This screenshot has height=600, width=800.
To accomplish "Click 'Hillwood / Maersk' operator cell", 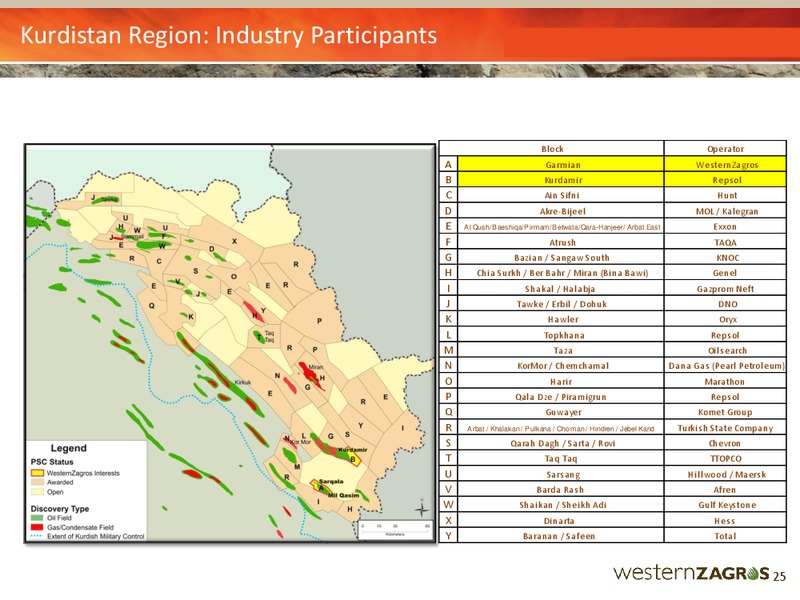I will (725, 474).
